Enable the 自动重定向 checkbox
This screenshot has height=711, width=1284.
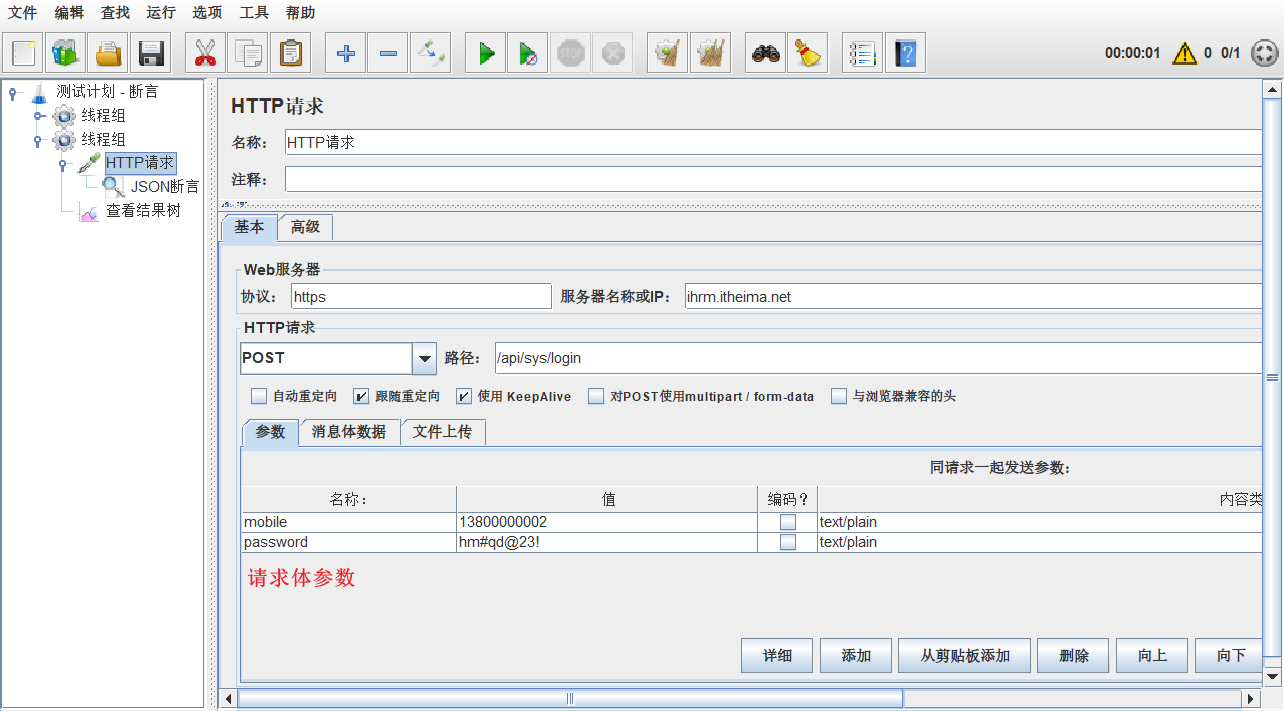click(x=259, y=396)
